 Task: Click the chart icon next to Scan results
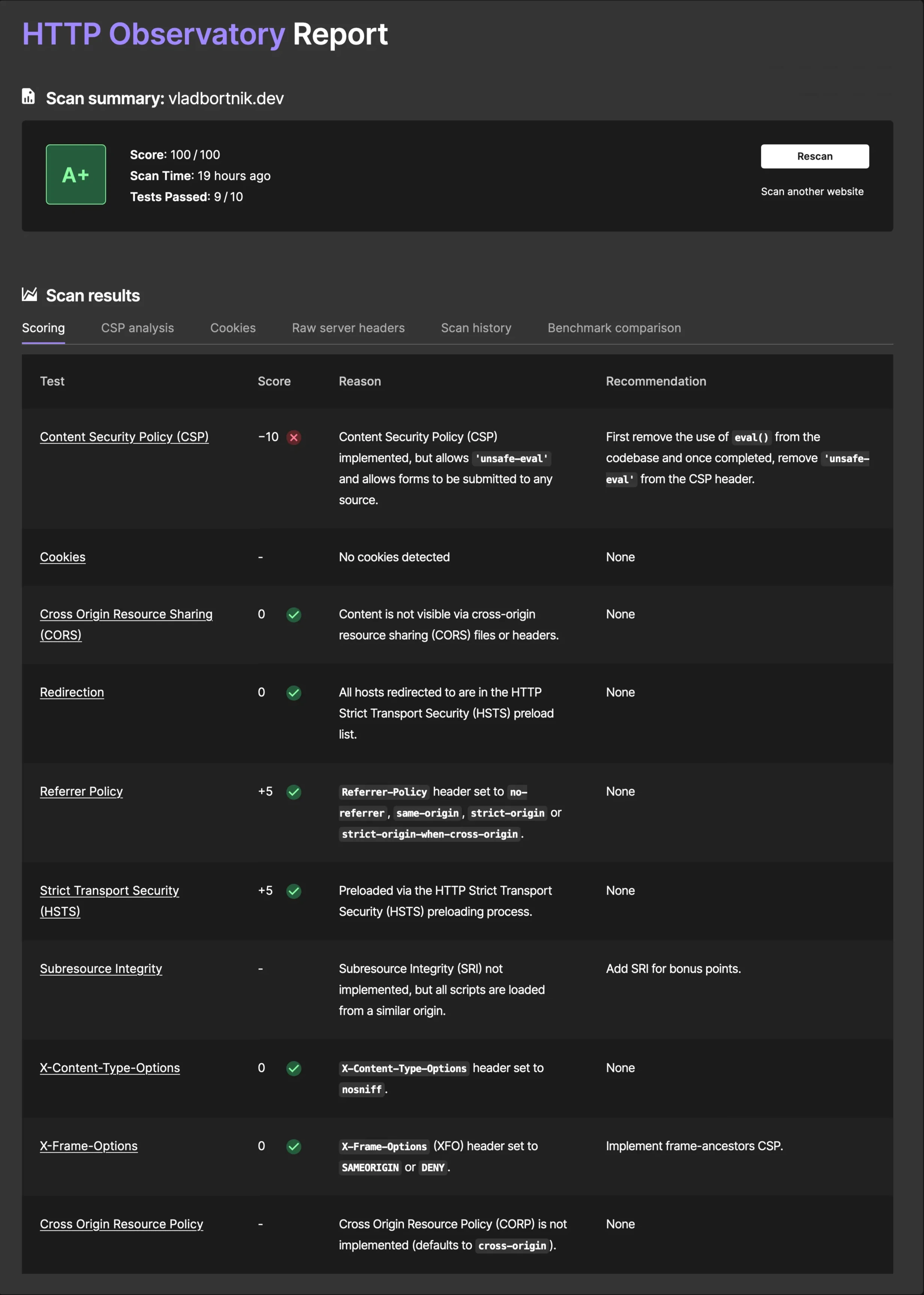coord(28,295)
